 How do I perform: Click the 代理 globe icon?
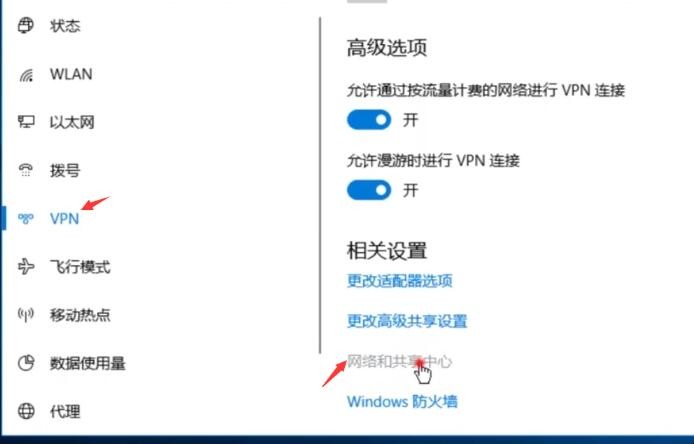click(26, 411)
